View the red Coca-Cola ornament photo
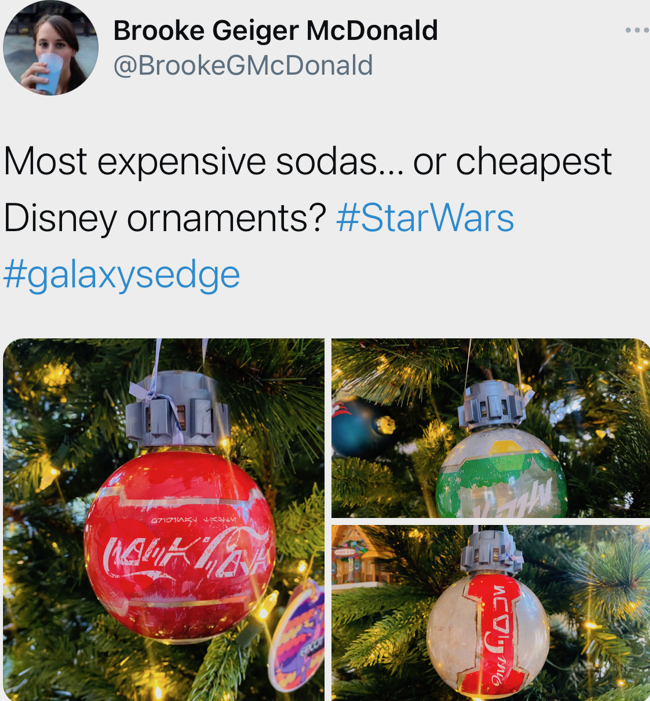 (x=164, y=519)
